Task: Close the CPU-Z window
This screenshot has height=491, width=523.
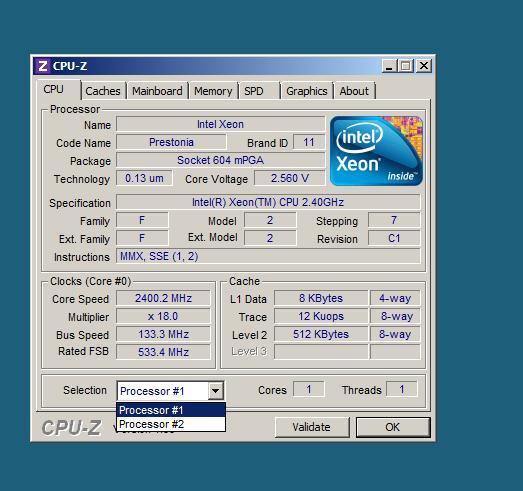Action: 424,66
